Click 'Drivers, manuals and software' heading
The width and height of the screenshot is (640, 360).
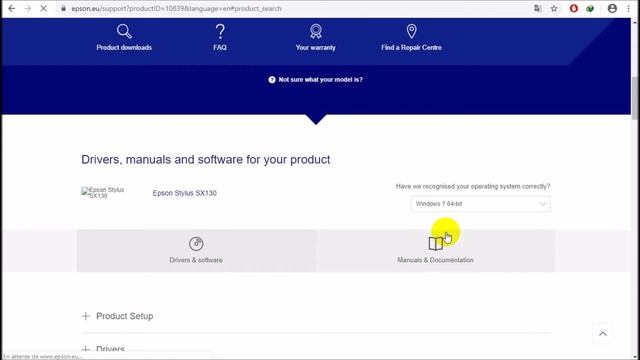(206, 160)
